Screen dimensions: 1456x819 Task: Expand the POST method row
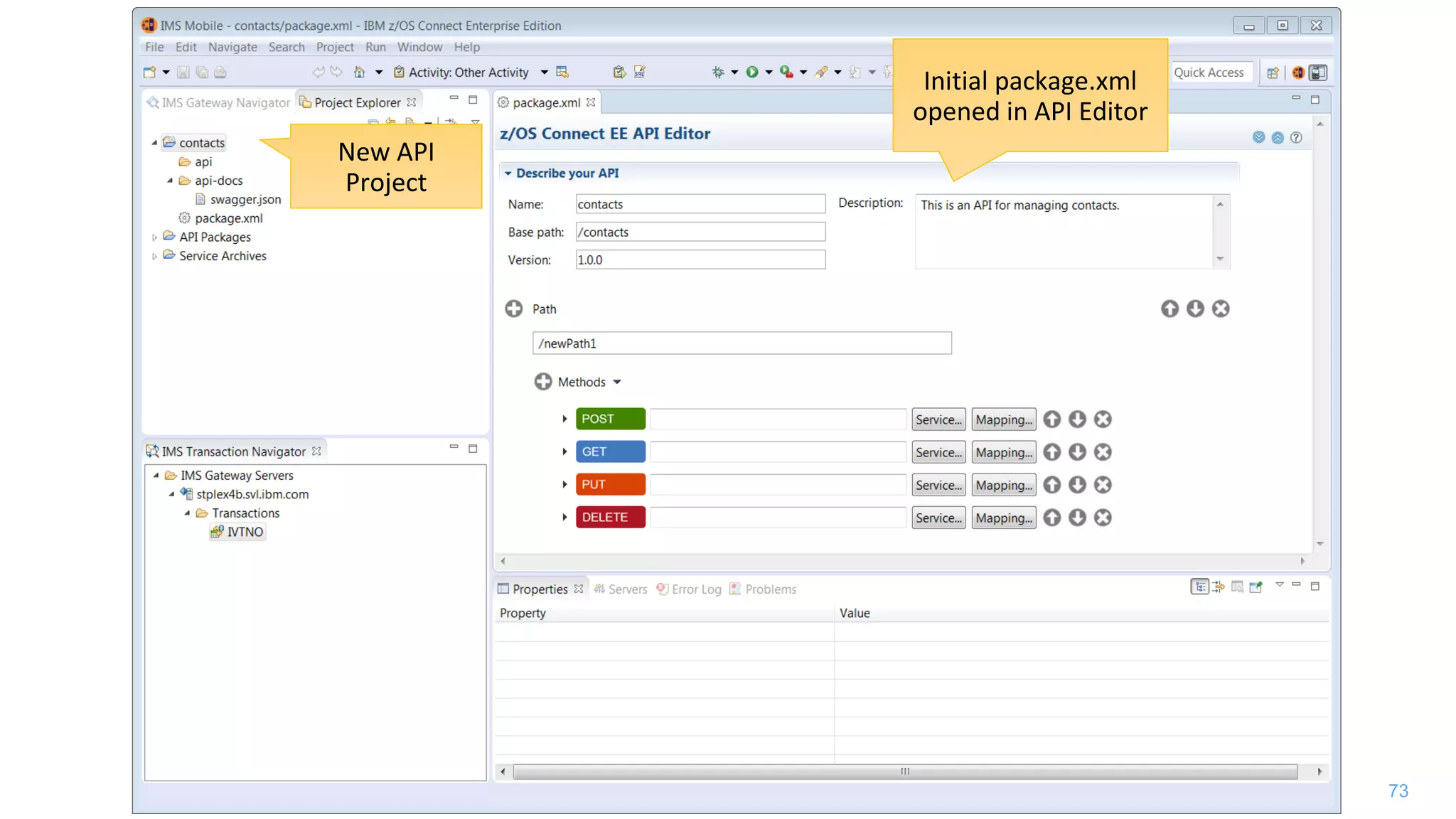564,419
